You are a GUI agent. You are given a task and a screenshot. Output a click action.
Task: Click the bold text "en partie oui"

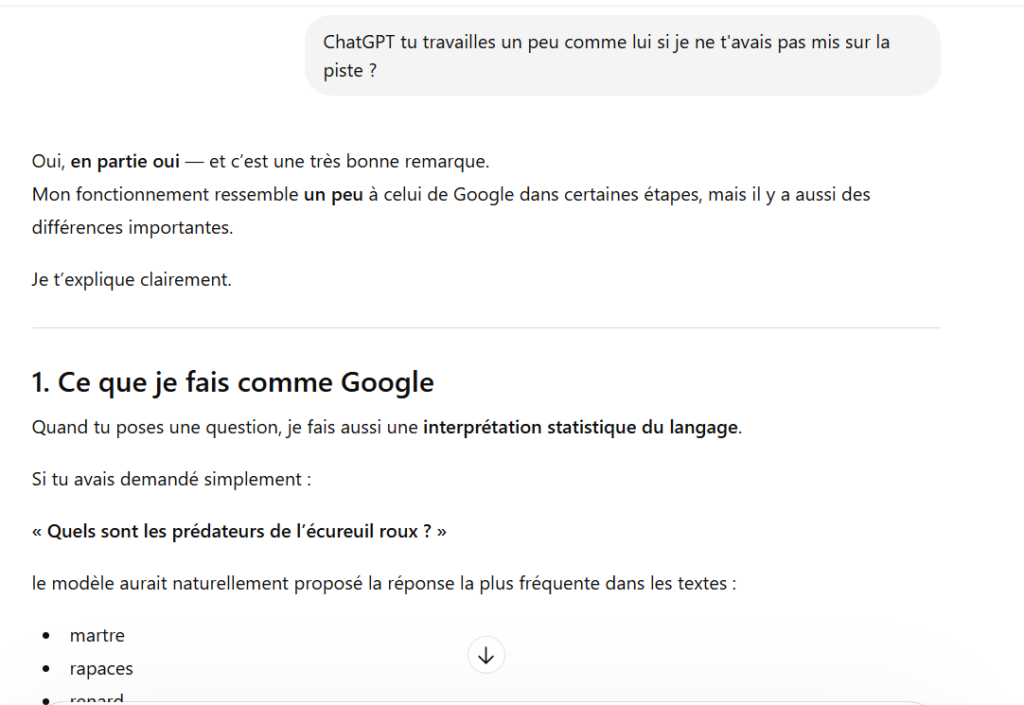(125, 161)
